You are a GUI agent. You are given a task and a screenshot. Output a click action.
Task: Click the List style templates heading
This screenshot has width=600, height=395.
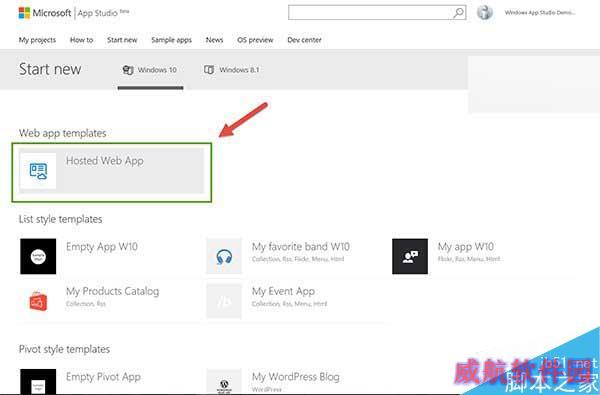click(60, 219)
